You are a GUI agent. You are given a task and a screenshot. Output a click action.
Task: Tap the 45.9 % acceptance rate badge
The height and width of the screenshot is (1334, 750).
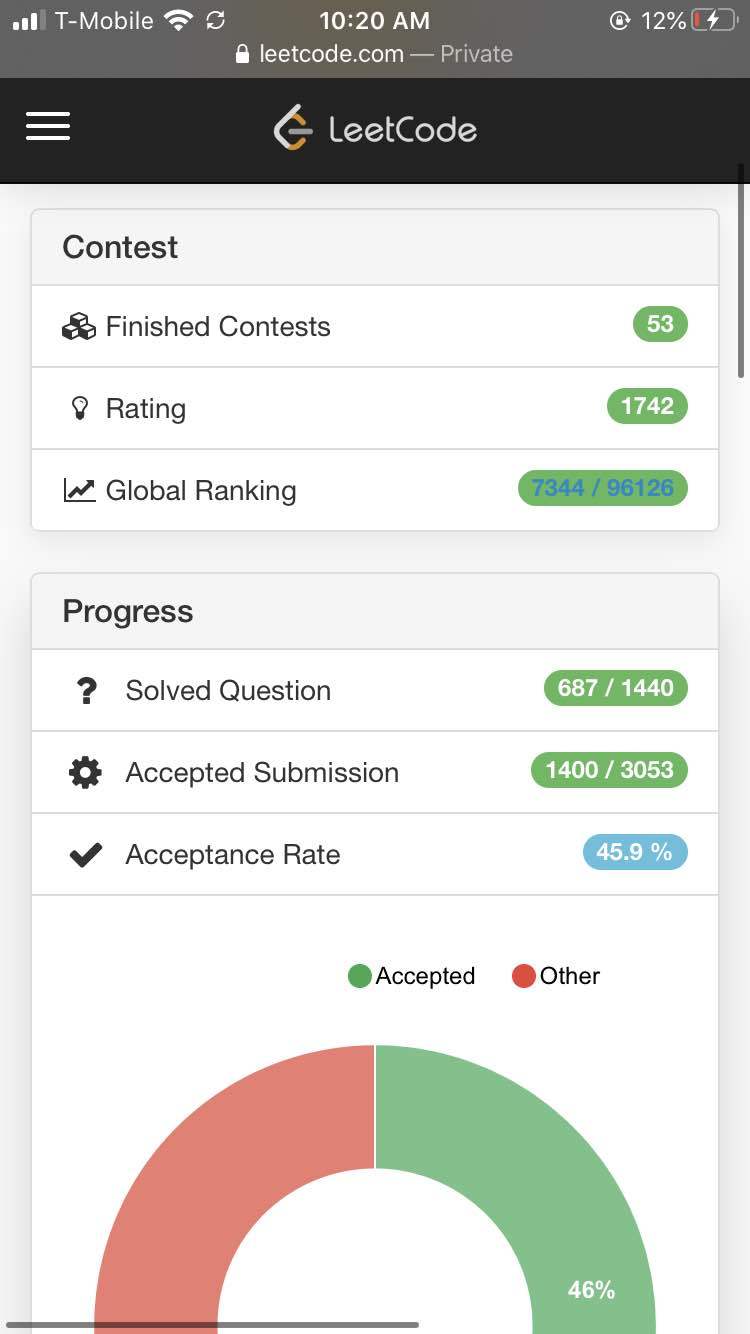point(634,852)
